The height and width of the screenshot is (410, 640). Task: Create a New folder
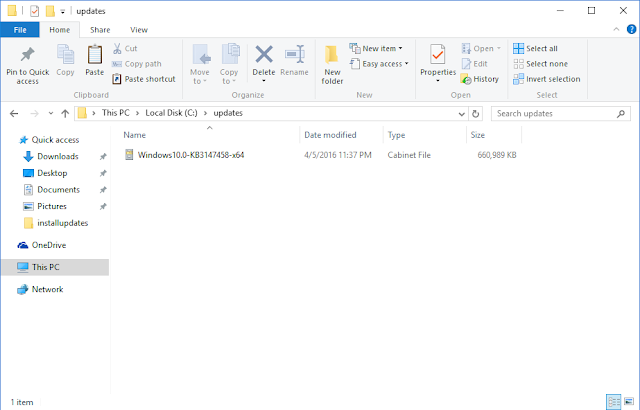coord(332,64)
